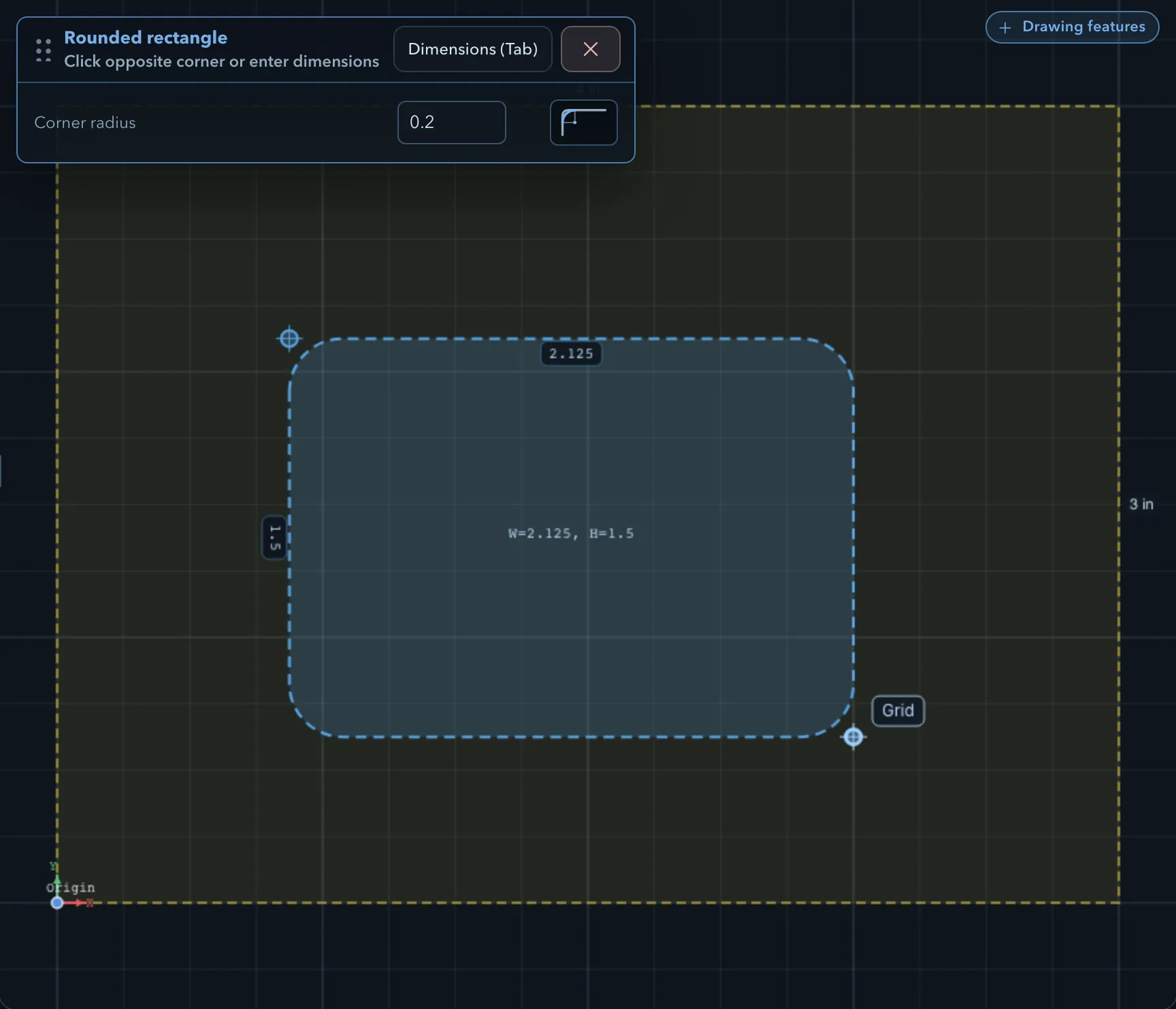Open Drawing features
The image size is (1176, 1009).
pos(1072,27)
